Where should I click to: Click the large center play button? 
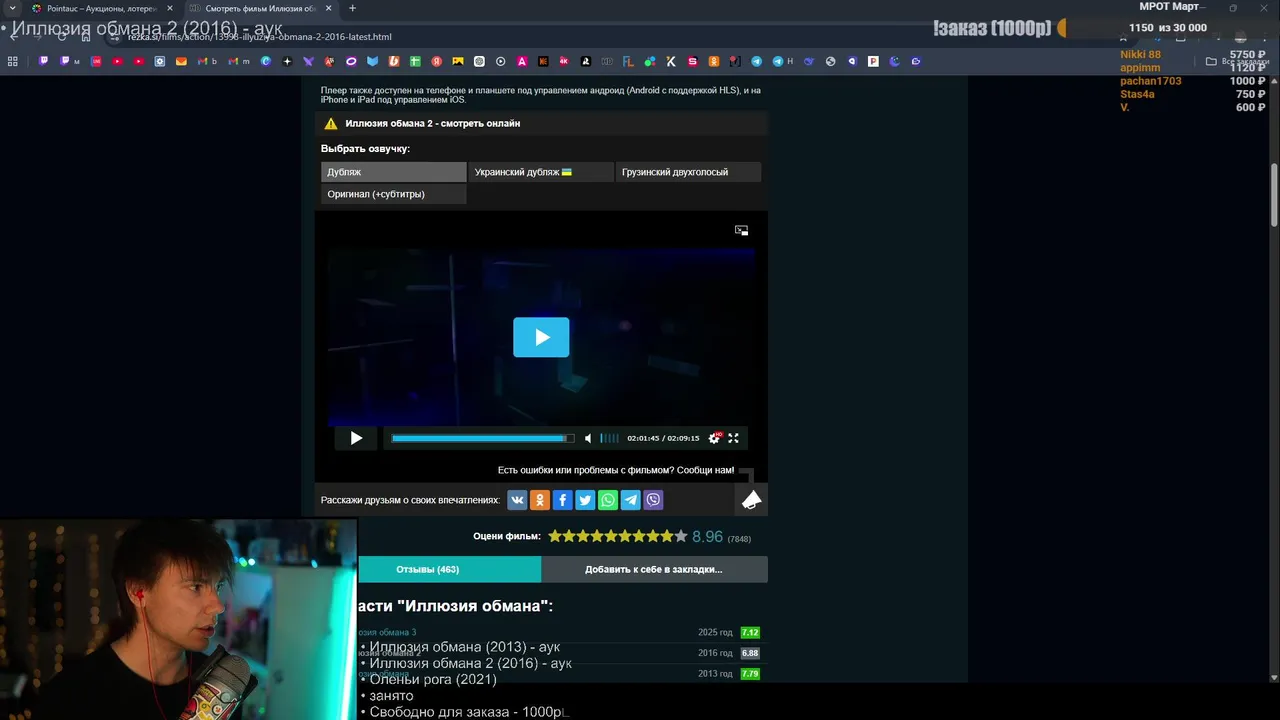tap(541, 337)
